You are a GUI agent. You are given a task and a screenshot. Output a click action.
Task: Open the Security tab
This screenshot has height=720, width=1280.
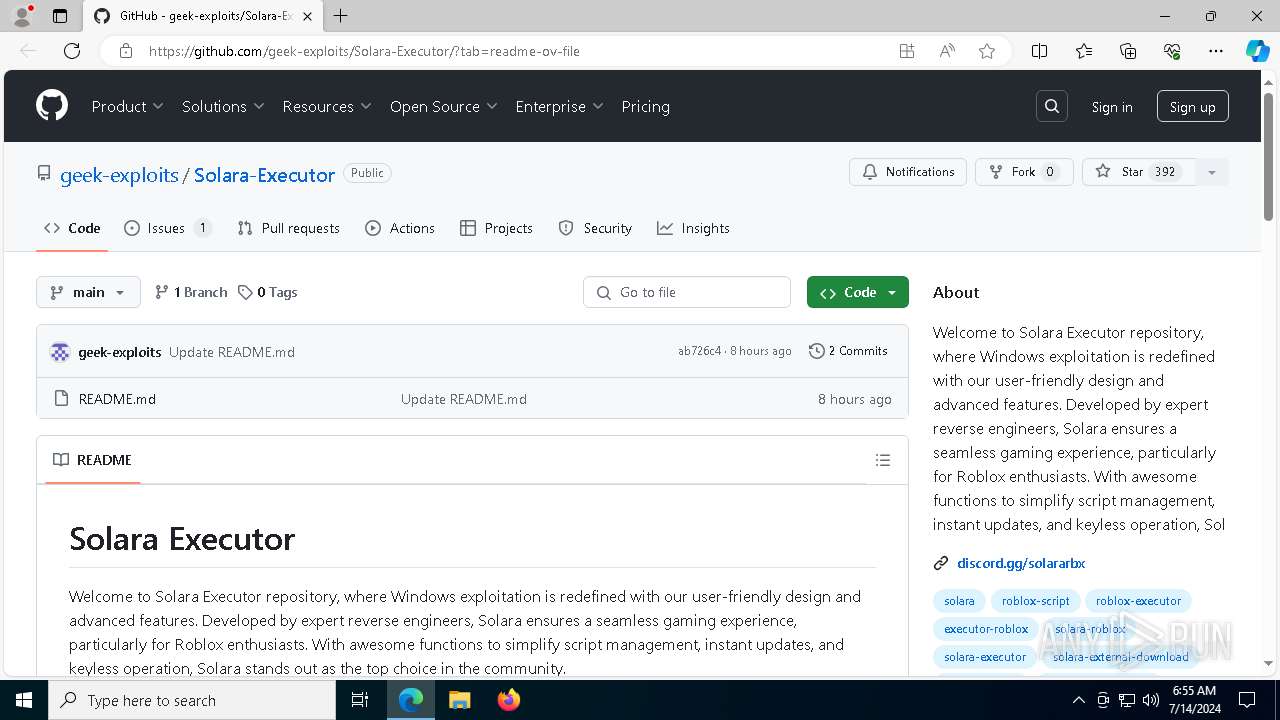[x=595, y=228]
